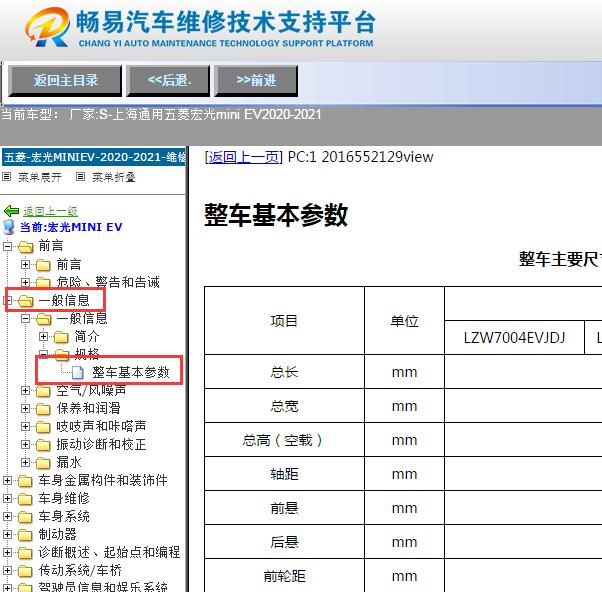
Task: Click the 前轮距 table cell
Action: [x=284, y=575]
